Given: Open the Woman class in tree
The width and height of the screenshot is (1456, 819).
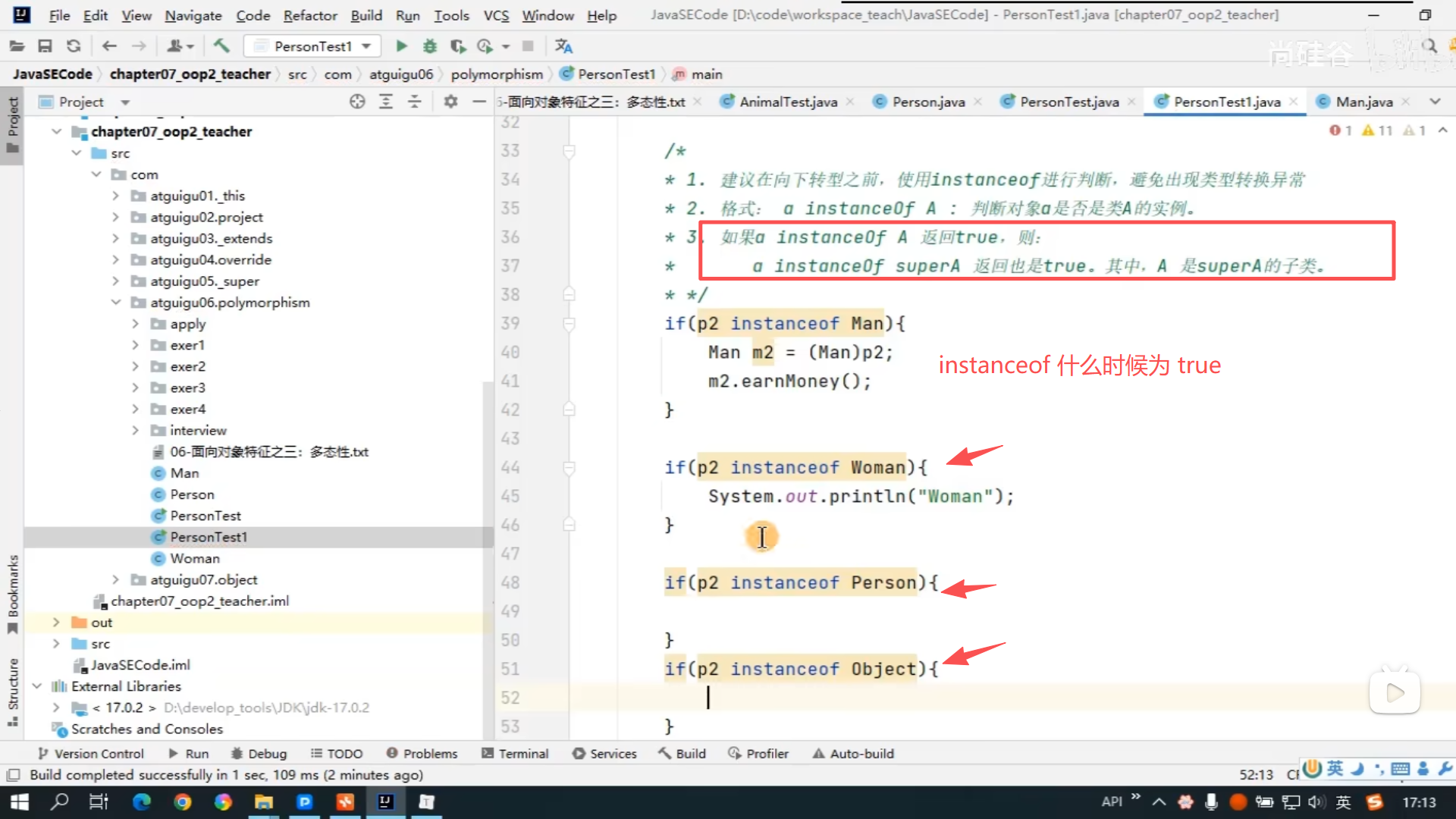Looking at the screenshot, I should pyautogui.click(x=194, y=559).
